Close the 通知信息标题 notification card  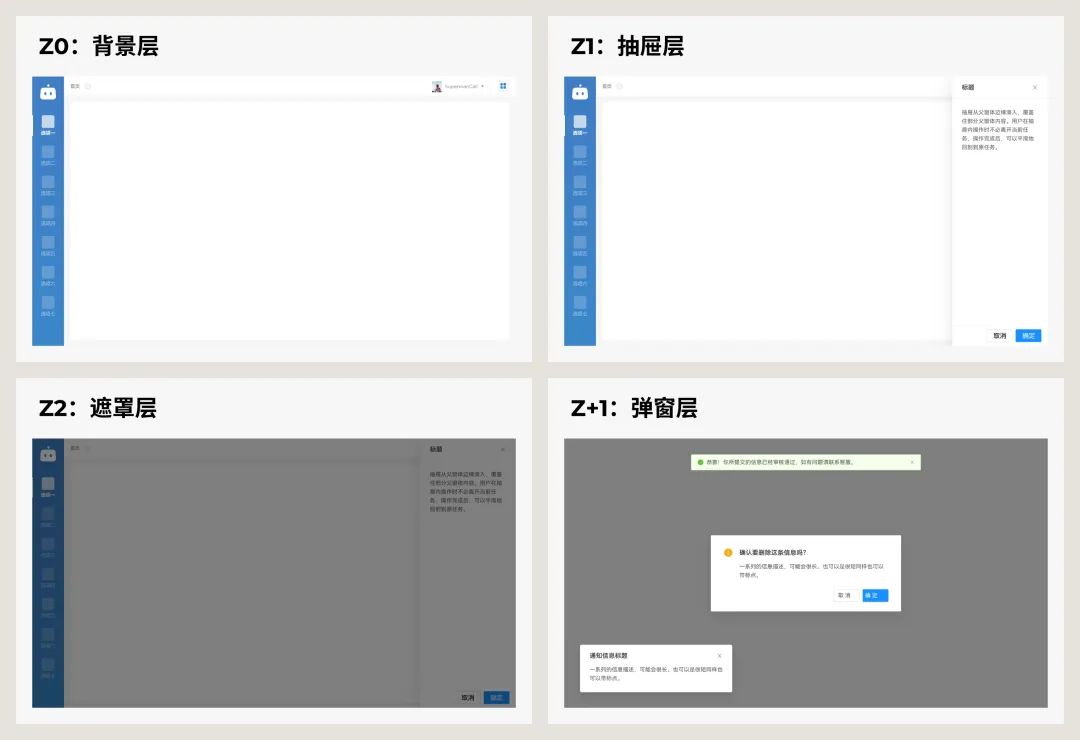pos(719,656)
